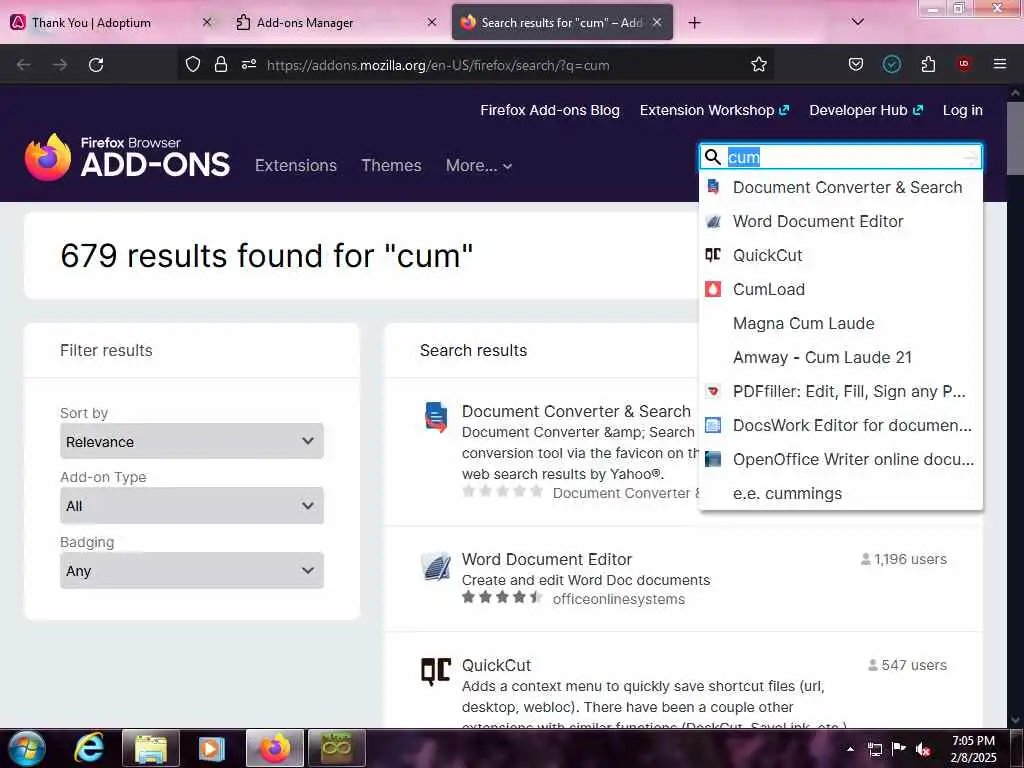The height and width of the screenshot is (768, 1024).
Task: Open the Sort by Relevance dropdown
Action: pos(191,441)
